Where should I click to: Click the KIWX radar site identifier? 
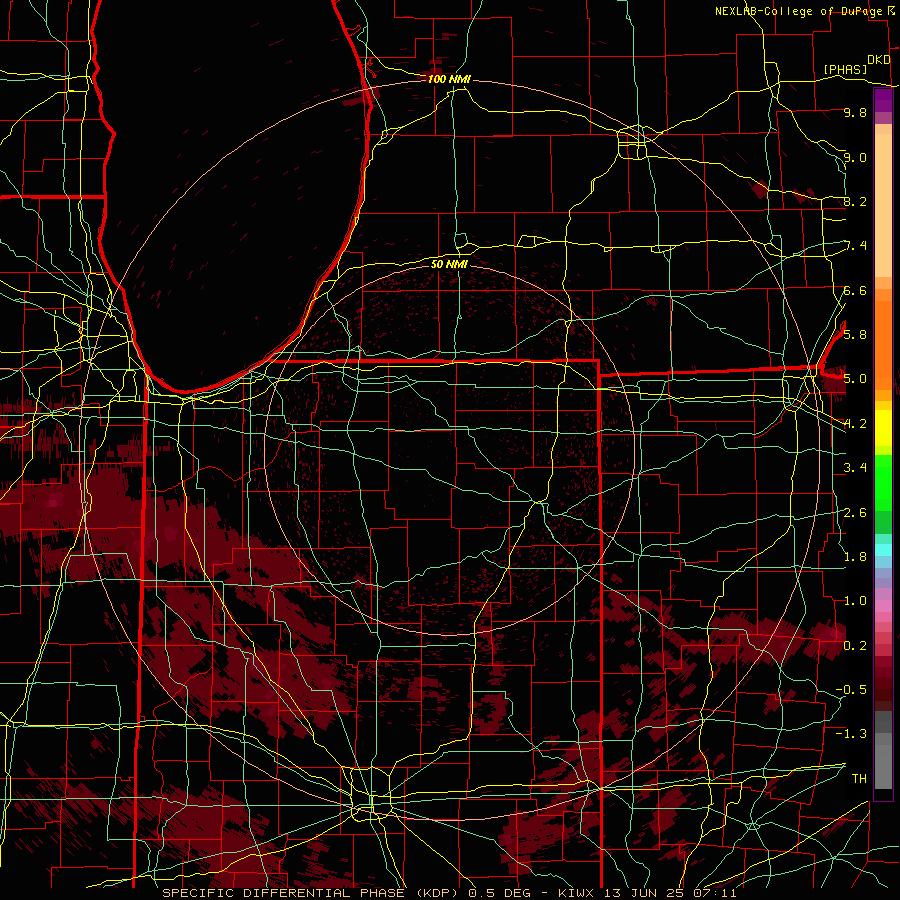(578, 893)
